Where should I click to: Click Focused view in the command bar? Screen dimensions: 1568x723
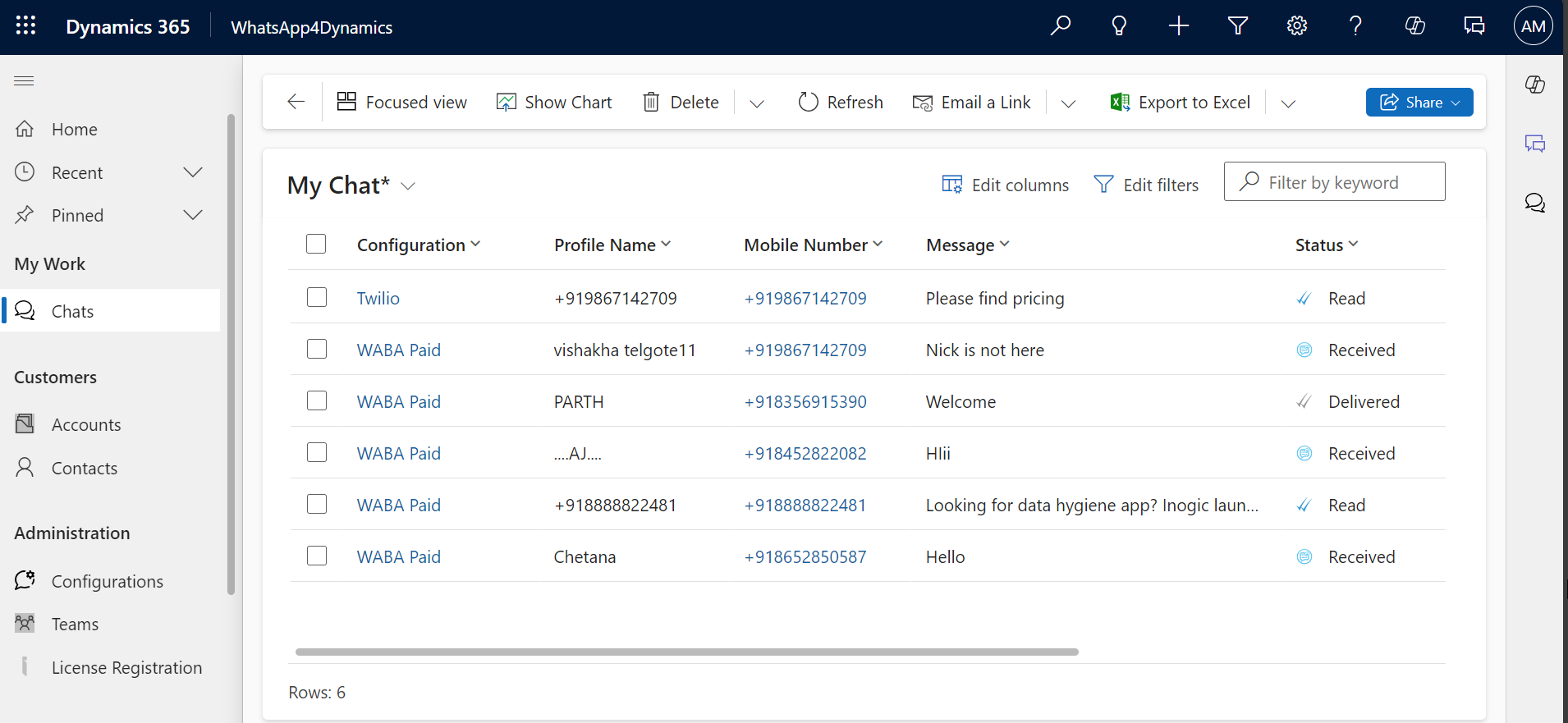[402, 102]
